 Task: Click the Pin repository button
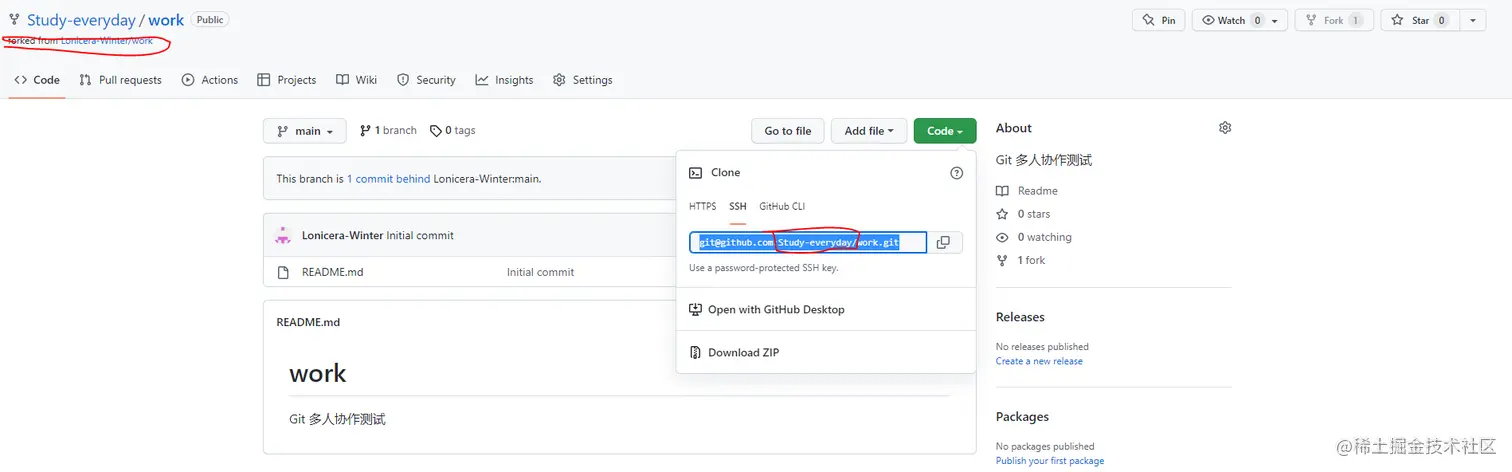[x=1158, y=20]
